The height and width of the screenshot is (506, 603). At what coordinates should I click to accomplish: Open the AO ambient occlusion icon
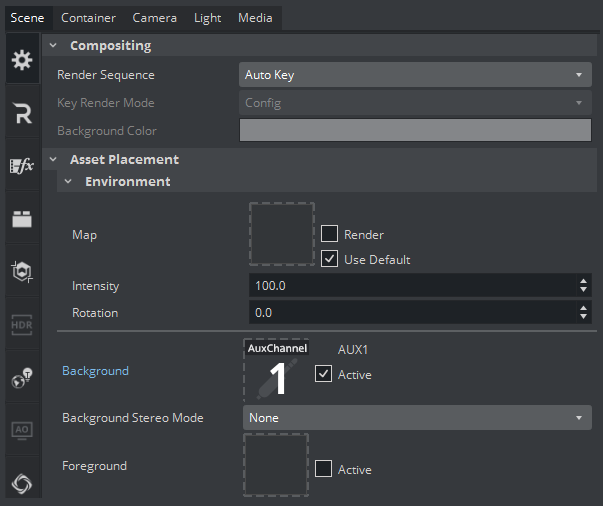[x=21, y=430]
